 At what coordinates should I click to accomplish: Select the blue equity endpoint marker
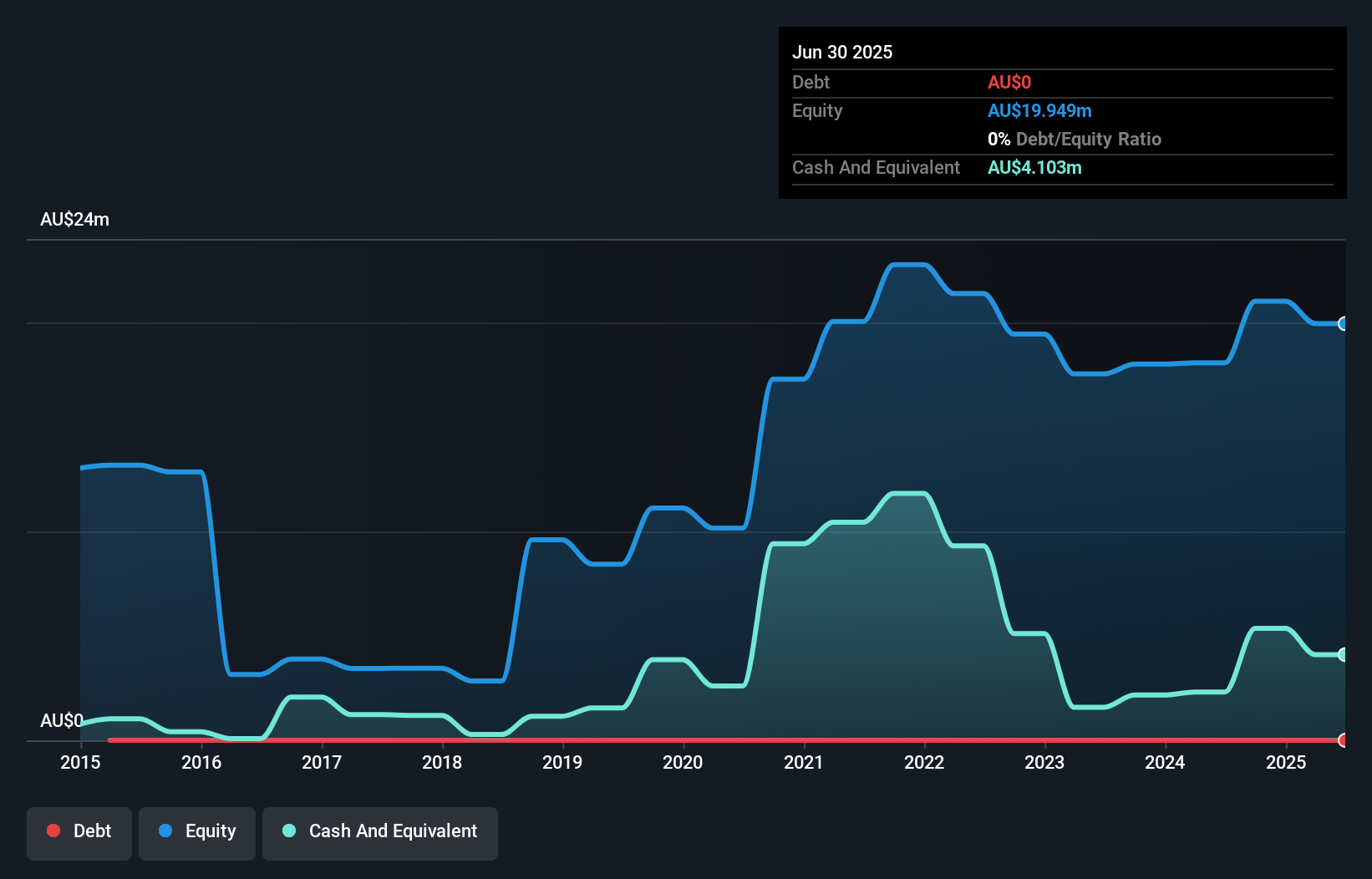(1343, 323)
